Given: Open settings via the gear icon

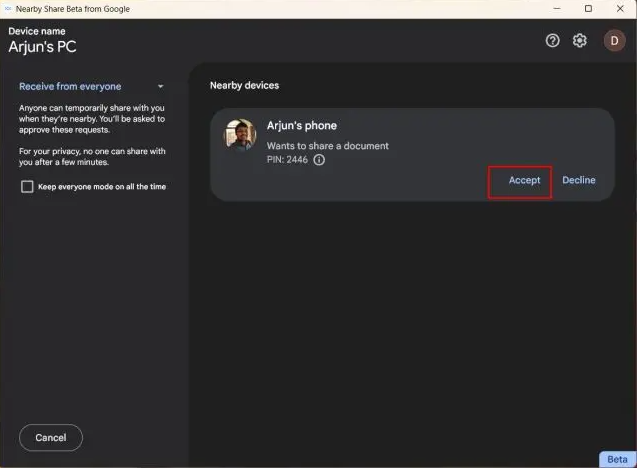Looking at the screenshot, I should 579,40.
